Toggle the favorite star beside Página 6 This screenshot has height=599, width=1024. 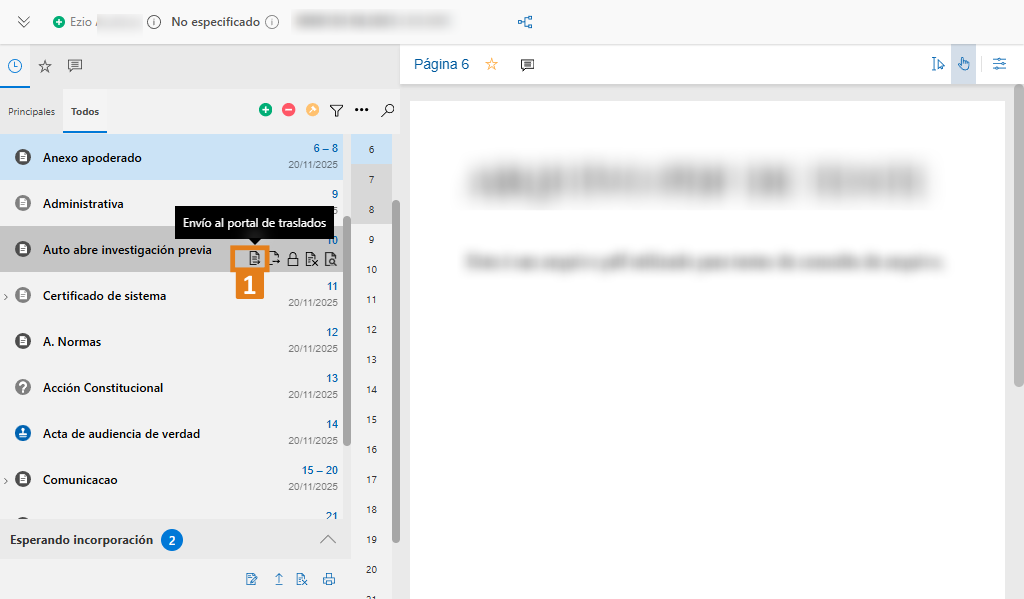(491, 64)
